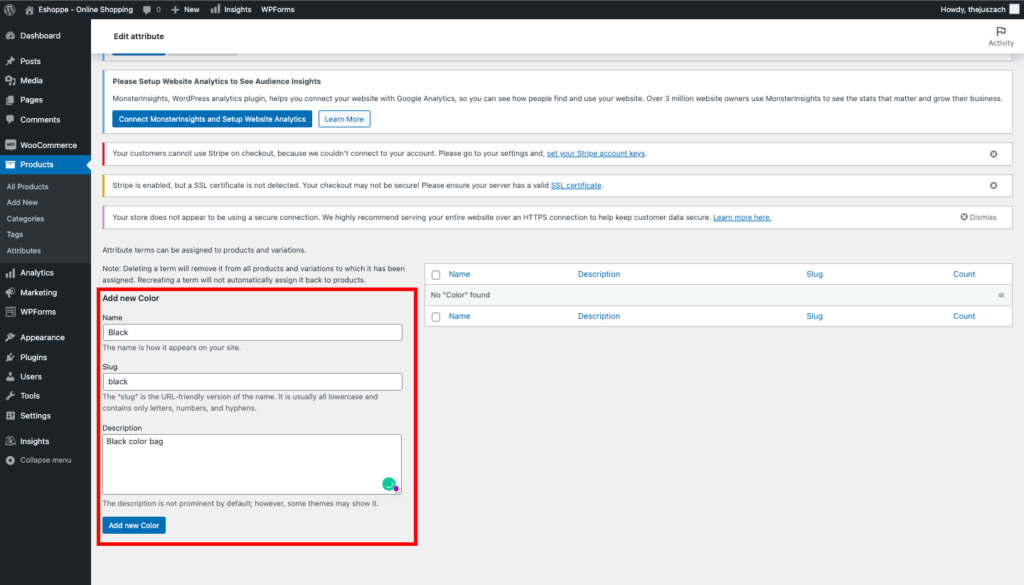Sort by Slug in table header
The image size is (1024, 585).
coord(814,274)
